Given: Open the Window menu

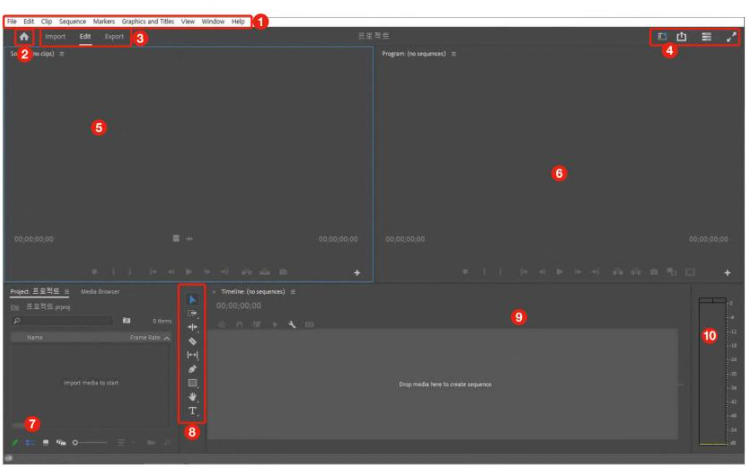Looking at the screenshot, I should coord(213,22).
